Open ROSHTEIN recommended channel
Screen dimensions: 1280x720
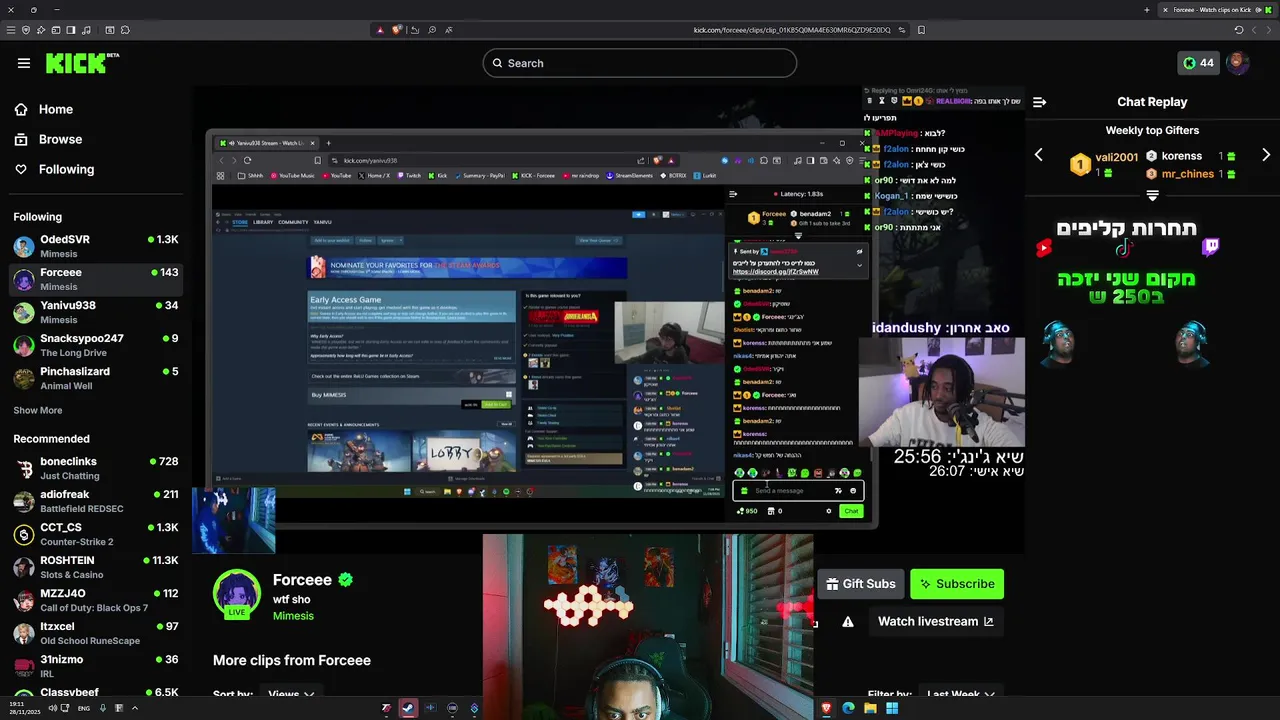pos(96,567)
